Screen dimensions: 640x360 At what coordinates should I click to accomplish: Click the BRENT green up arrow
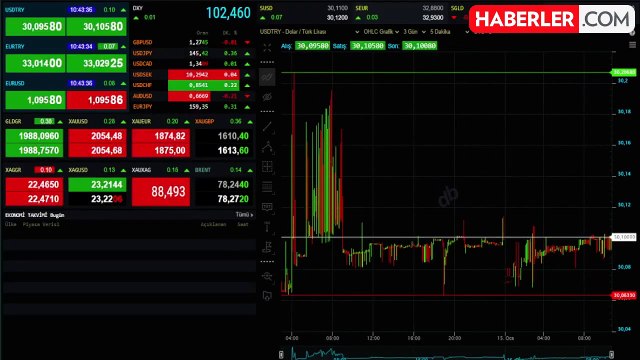(x=250, y=170)
